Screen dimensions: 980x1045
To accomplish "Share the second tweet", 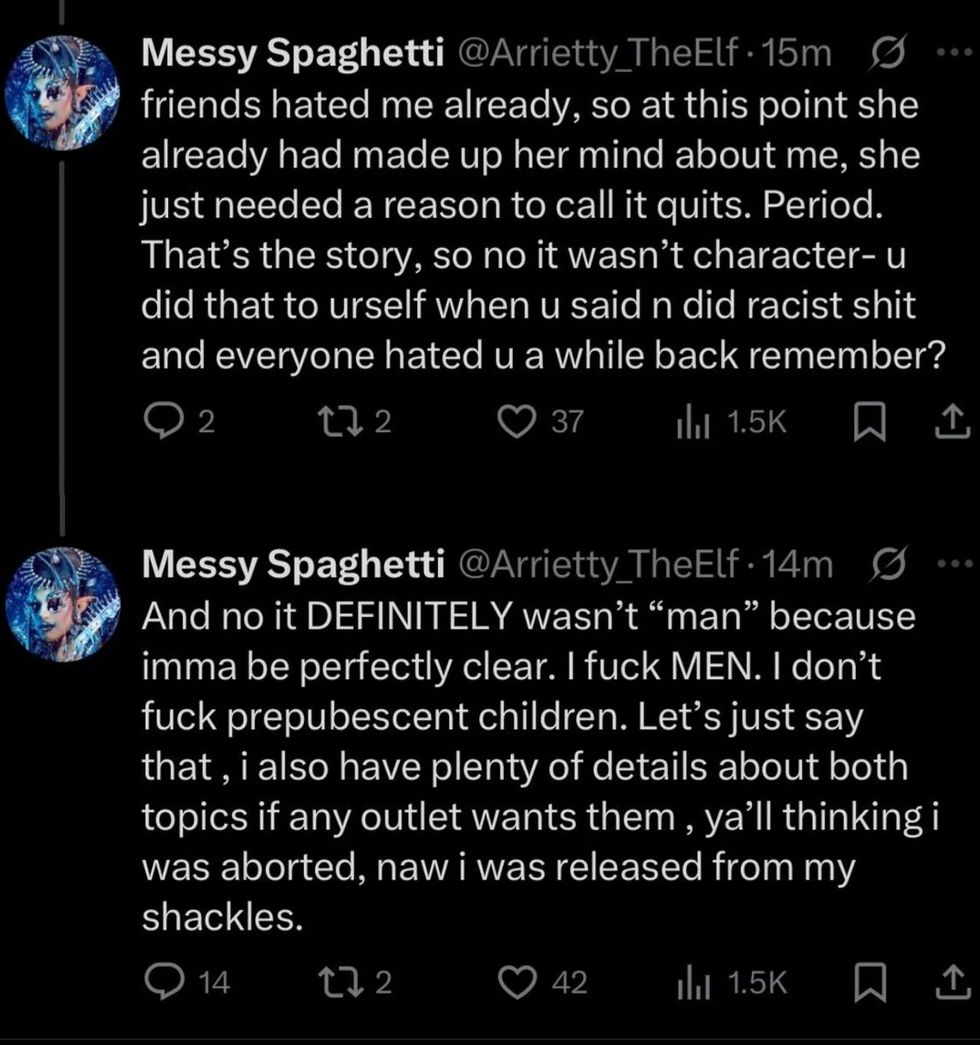I will [x=949, y=984].
